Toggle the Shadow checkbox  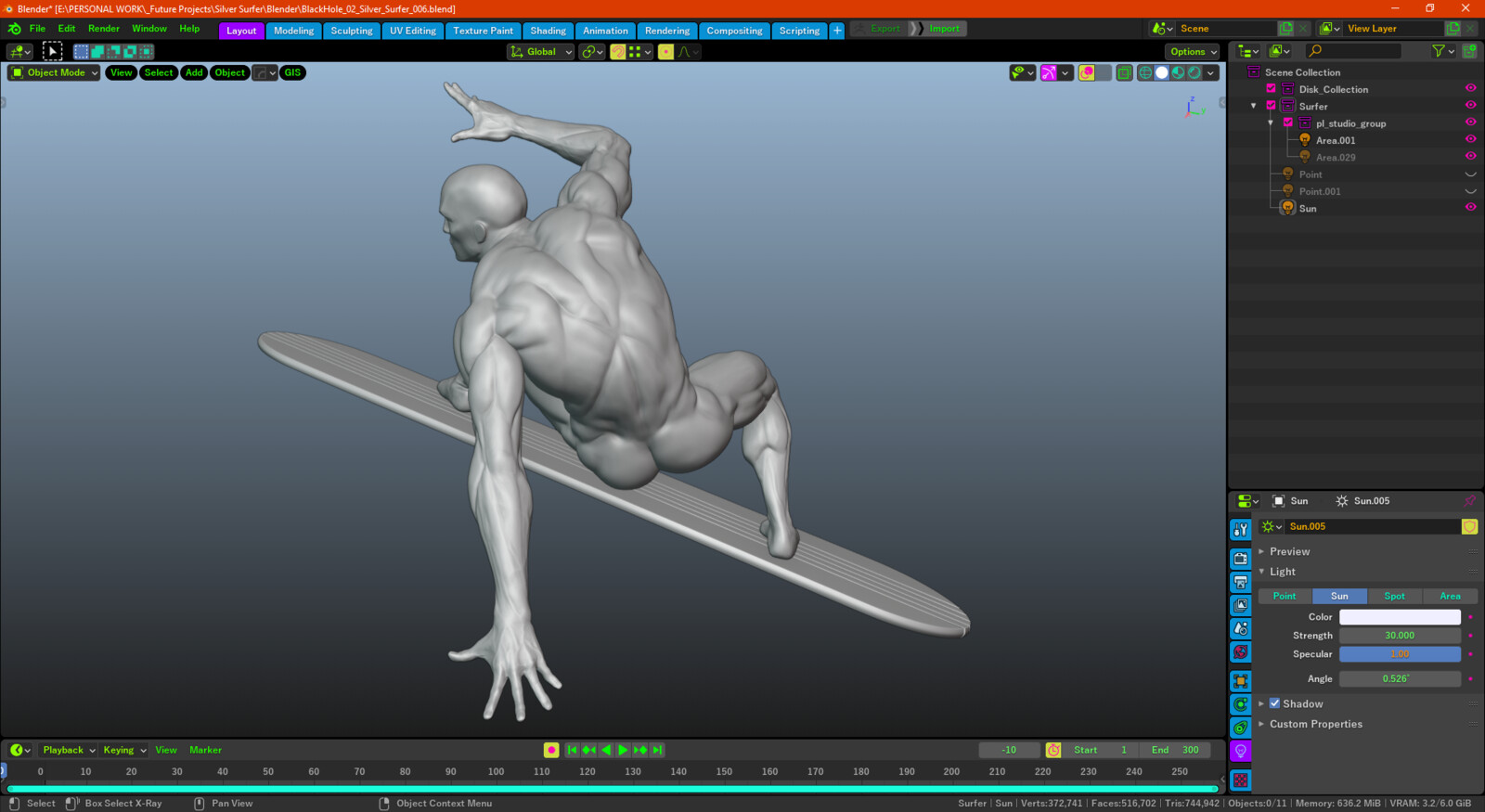(1275, 703)
